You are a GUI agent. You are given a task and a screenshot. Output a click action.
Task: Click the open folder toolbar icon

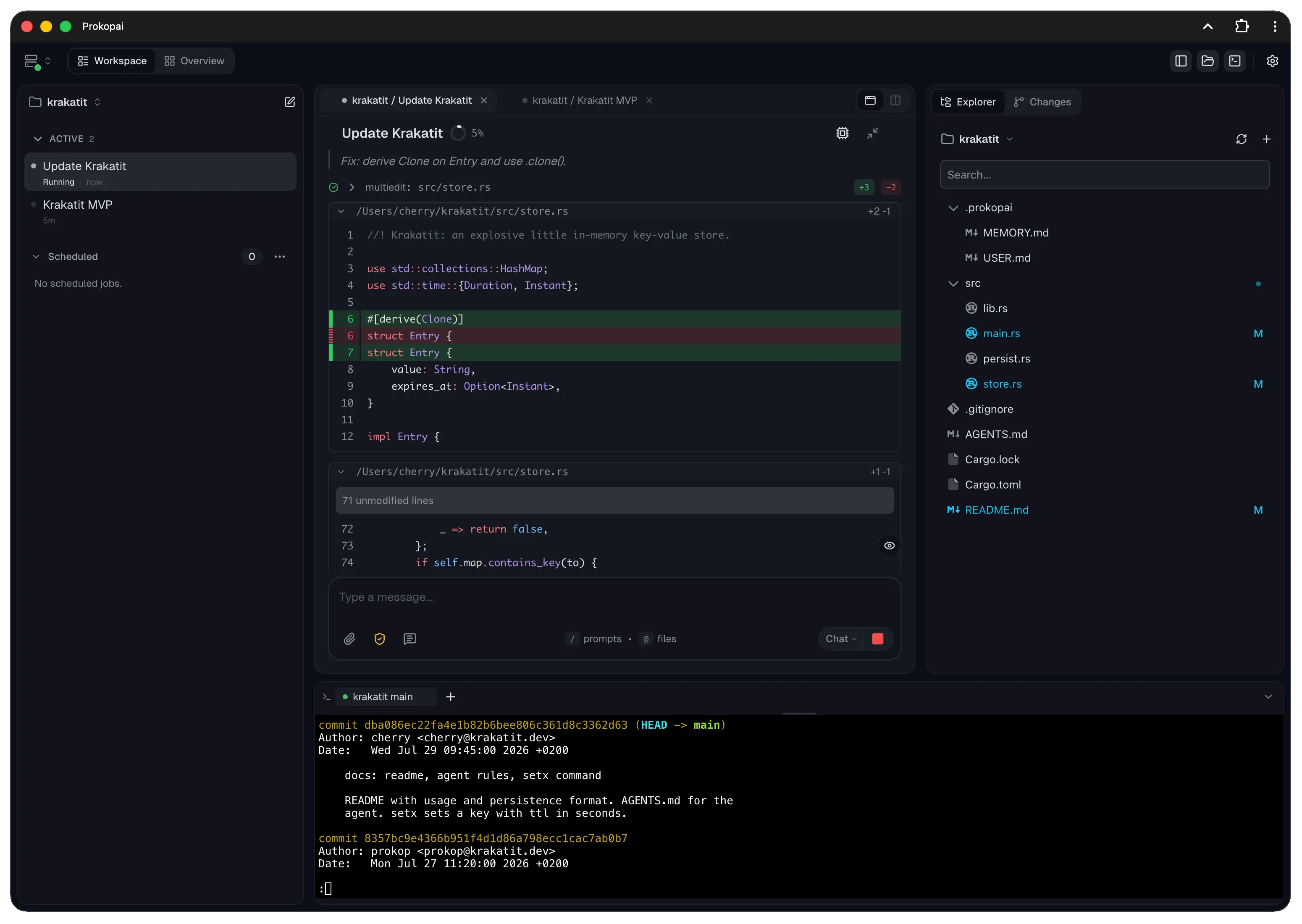(x=1207, y=61)
